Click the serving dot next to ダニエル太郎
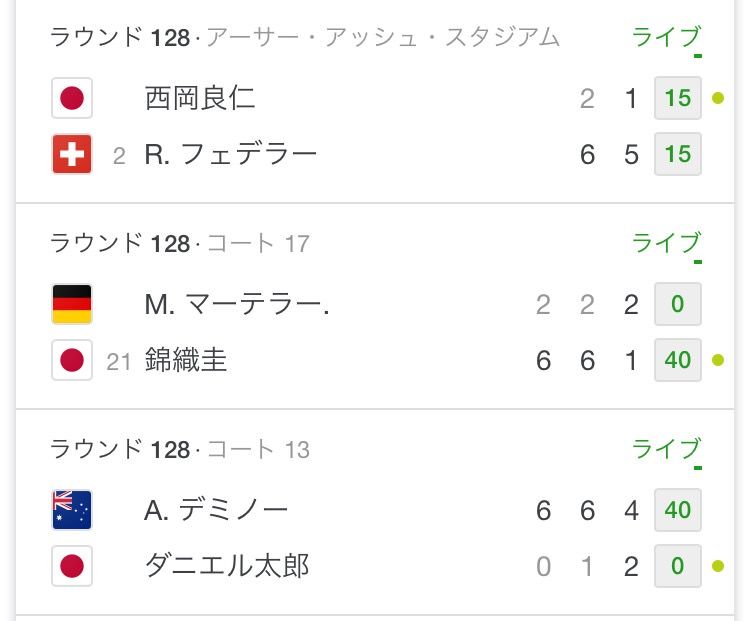750x621 pixels. 718,566
